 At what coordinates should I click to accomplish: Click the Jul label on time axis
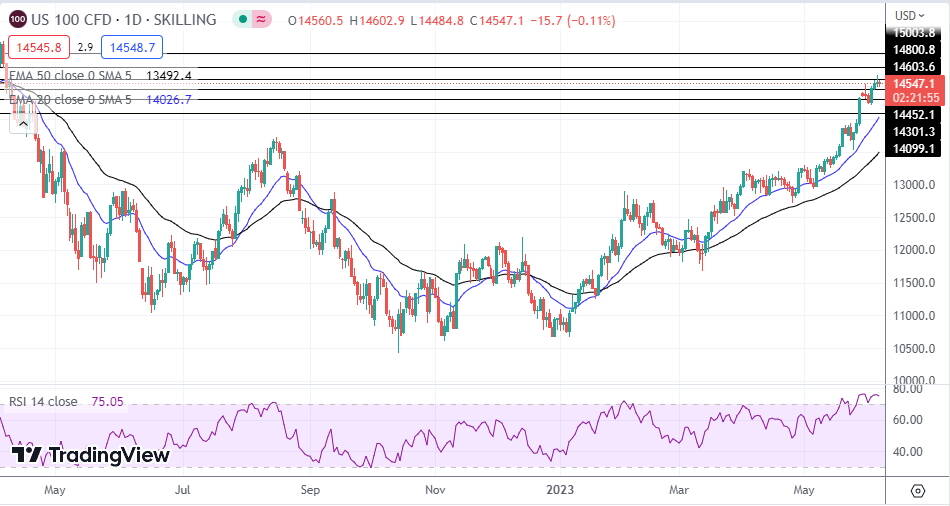[x=184, y=489]
